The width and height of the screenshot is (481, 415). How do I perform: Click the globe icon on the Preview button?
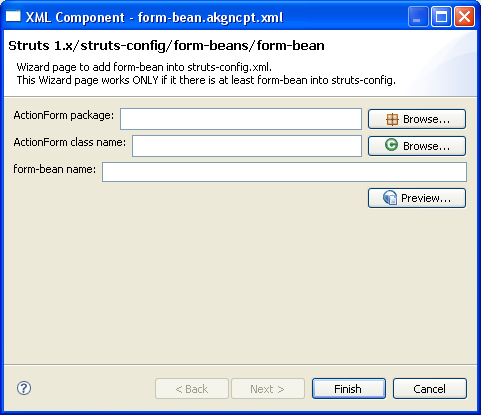click(x=390, y=198)
